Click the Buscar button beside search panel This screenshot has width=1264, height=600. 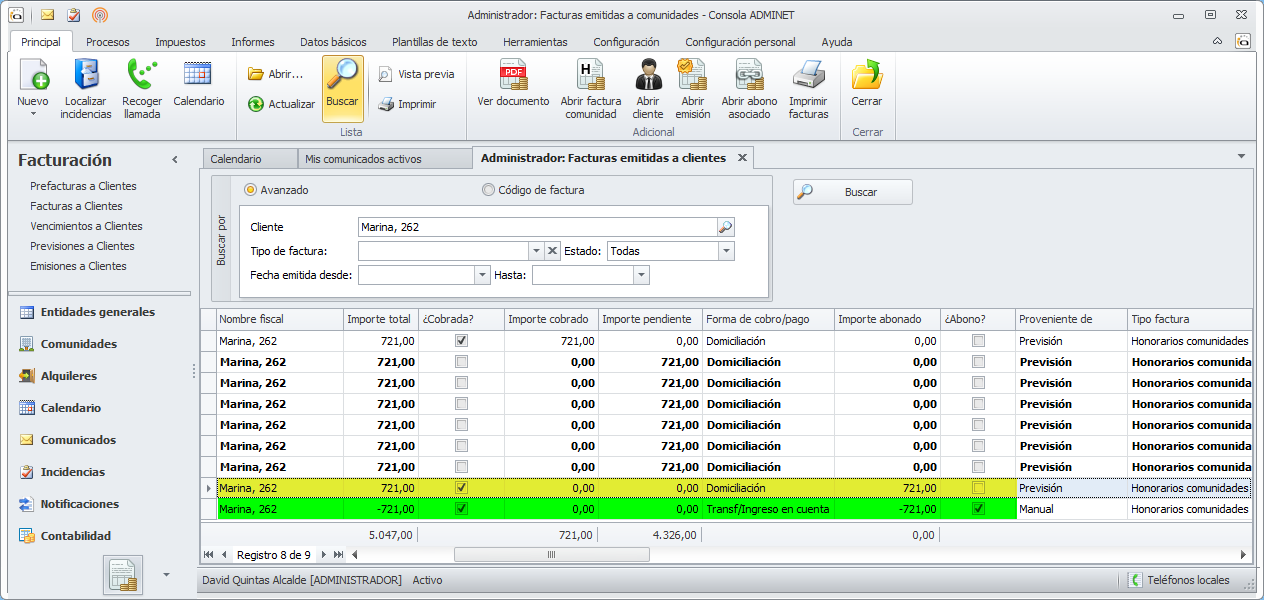point(853,192)
